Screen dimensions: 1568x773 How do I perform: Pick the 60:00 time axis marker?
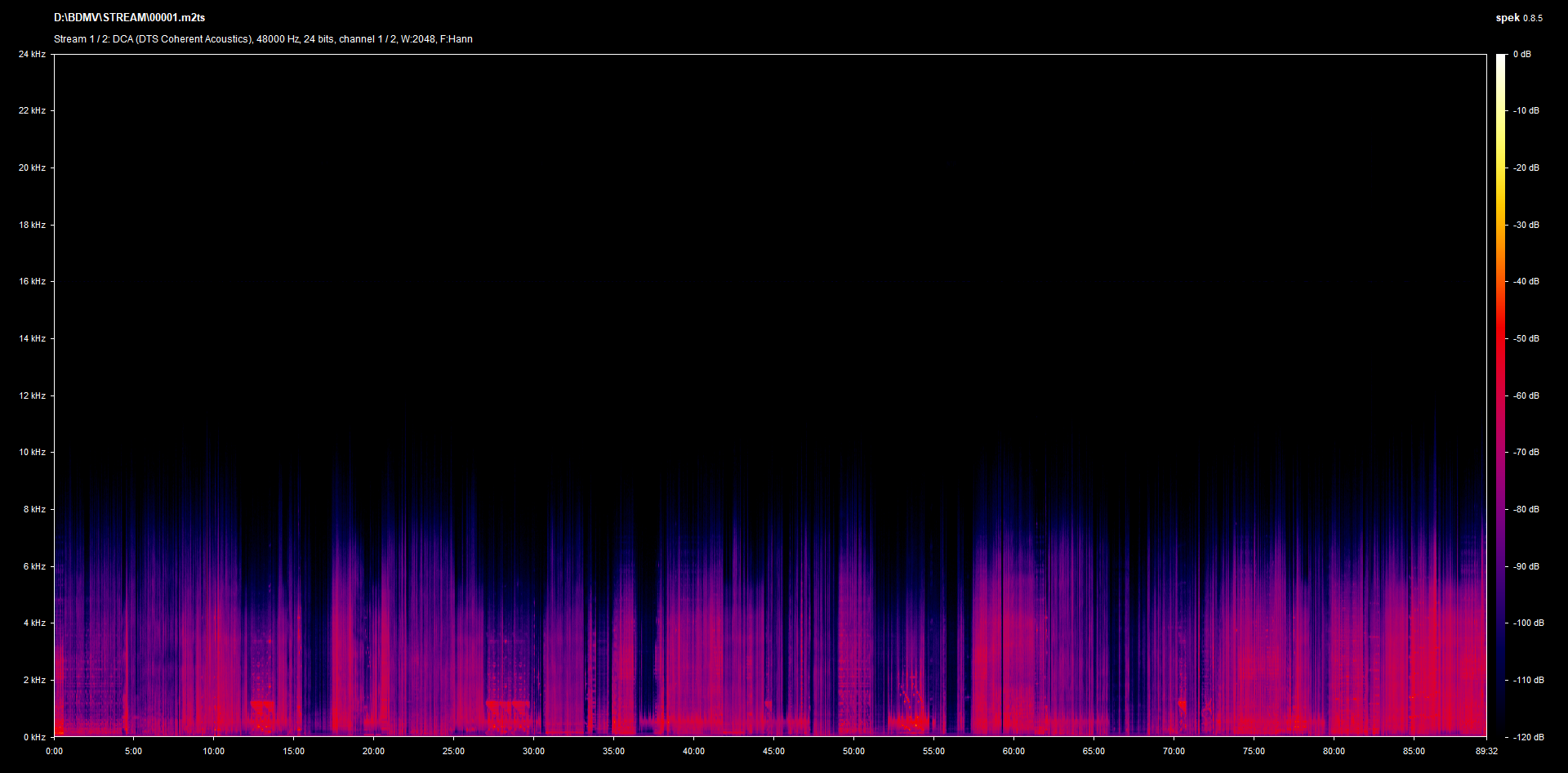pyautogui.click(x=1013, y=751)
